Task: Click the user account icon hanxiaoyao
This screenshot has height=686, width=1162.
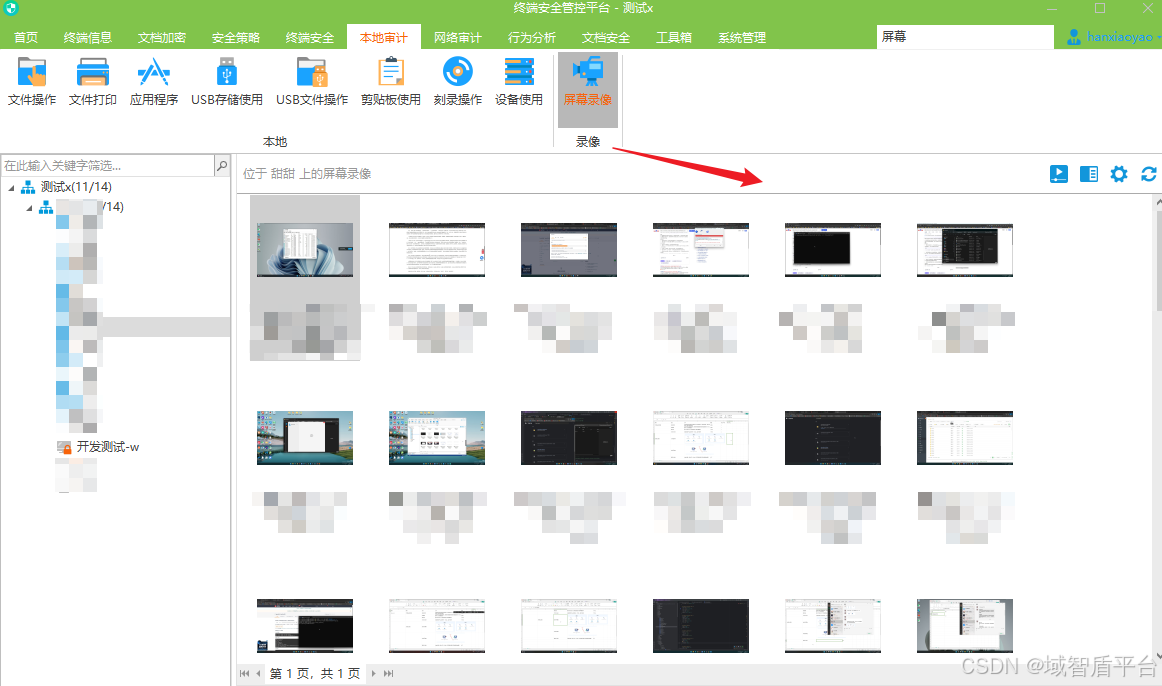Action: [x=1074, y=36]
